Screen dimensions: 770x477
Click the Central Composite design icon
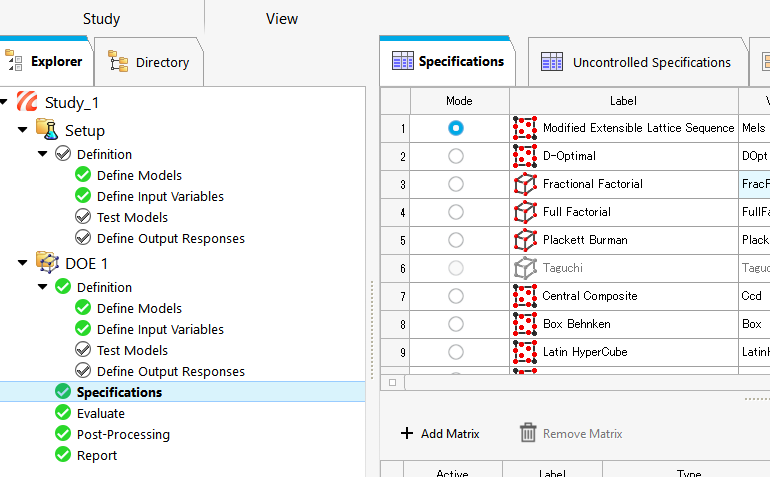coord(524,296)
